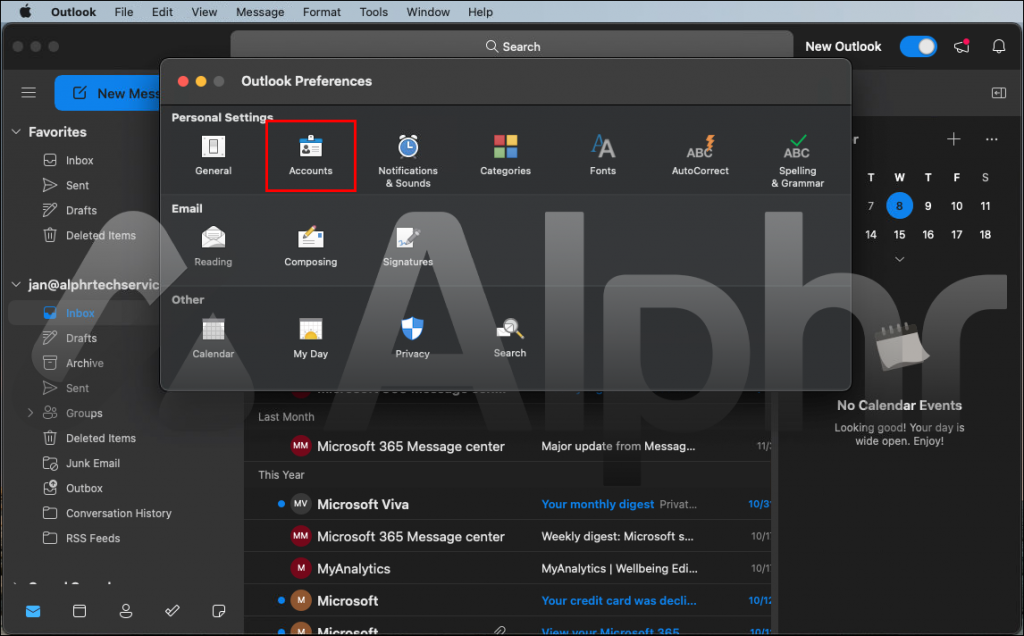Open Spelling & Grammar settings
Image resolution: width=1024 pixels, height=636 pixels.
pyautogui.click(x=797, y=155)
